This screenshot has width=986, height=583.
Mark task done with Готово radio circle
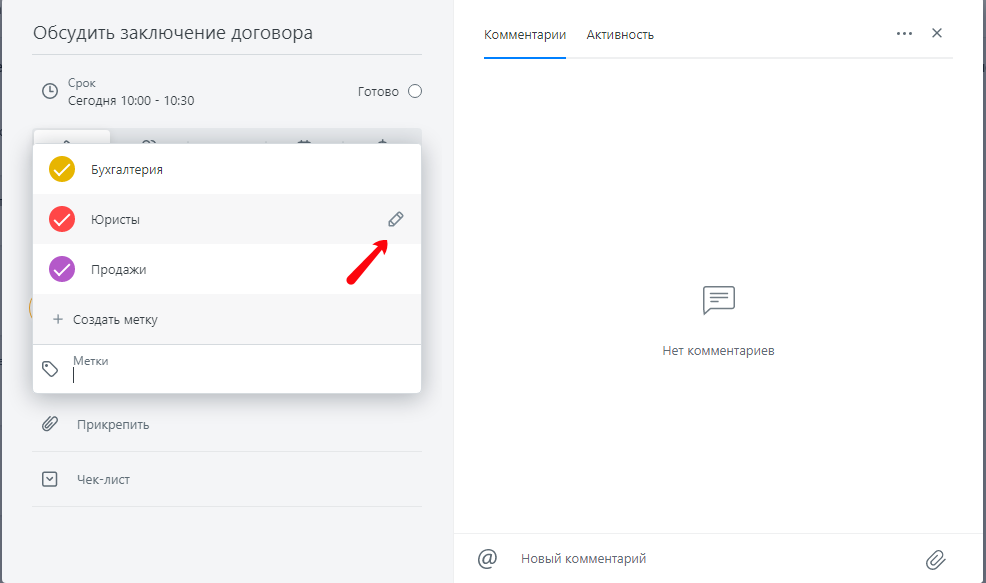pyautogui.click(x=415, y=91)
